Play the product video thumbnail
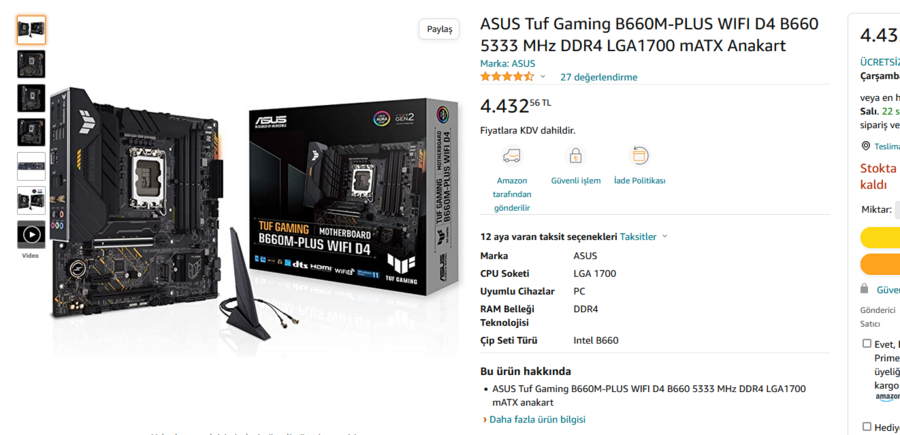The image size is (900, 435). [31, 234]
